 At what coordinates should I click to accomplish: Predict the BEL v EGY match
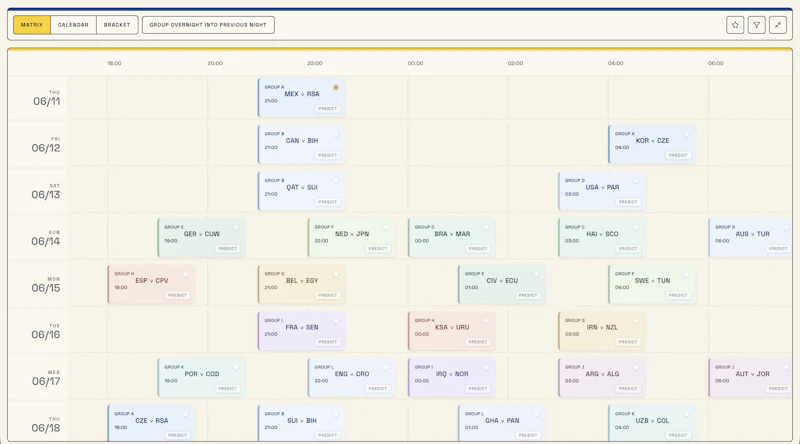click(328, 295)
